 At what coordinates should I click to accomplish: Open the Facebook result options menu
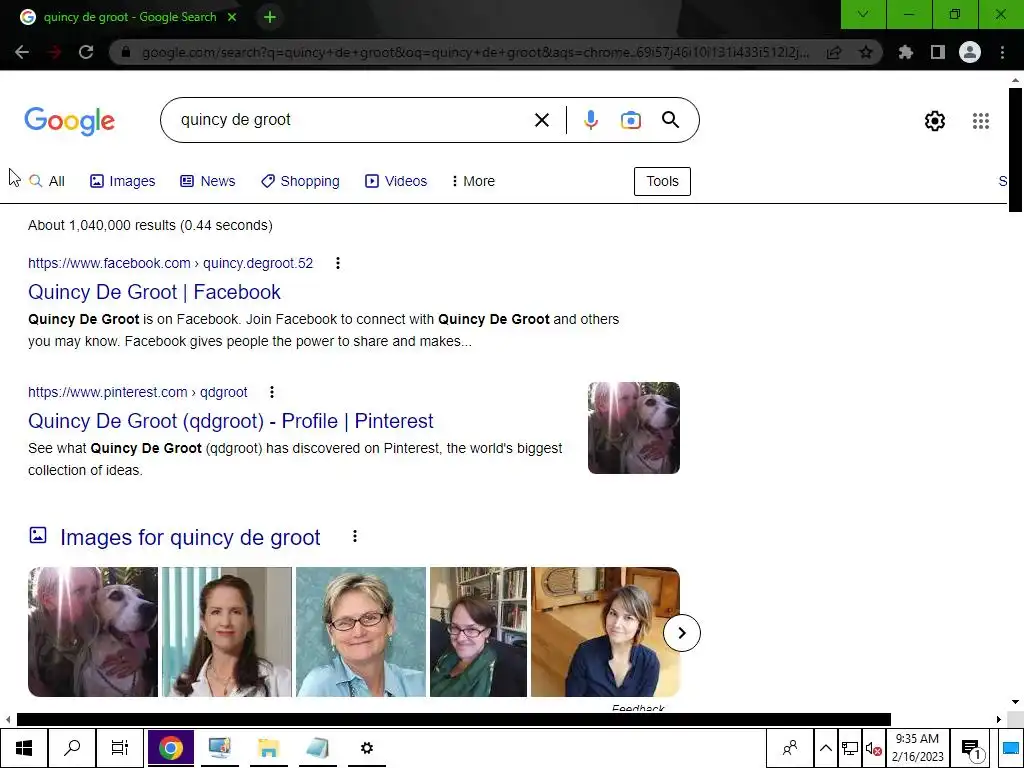(x=338, y=263)
